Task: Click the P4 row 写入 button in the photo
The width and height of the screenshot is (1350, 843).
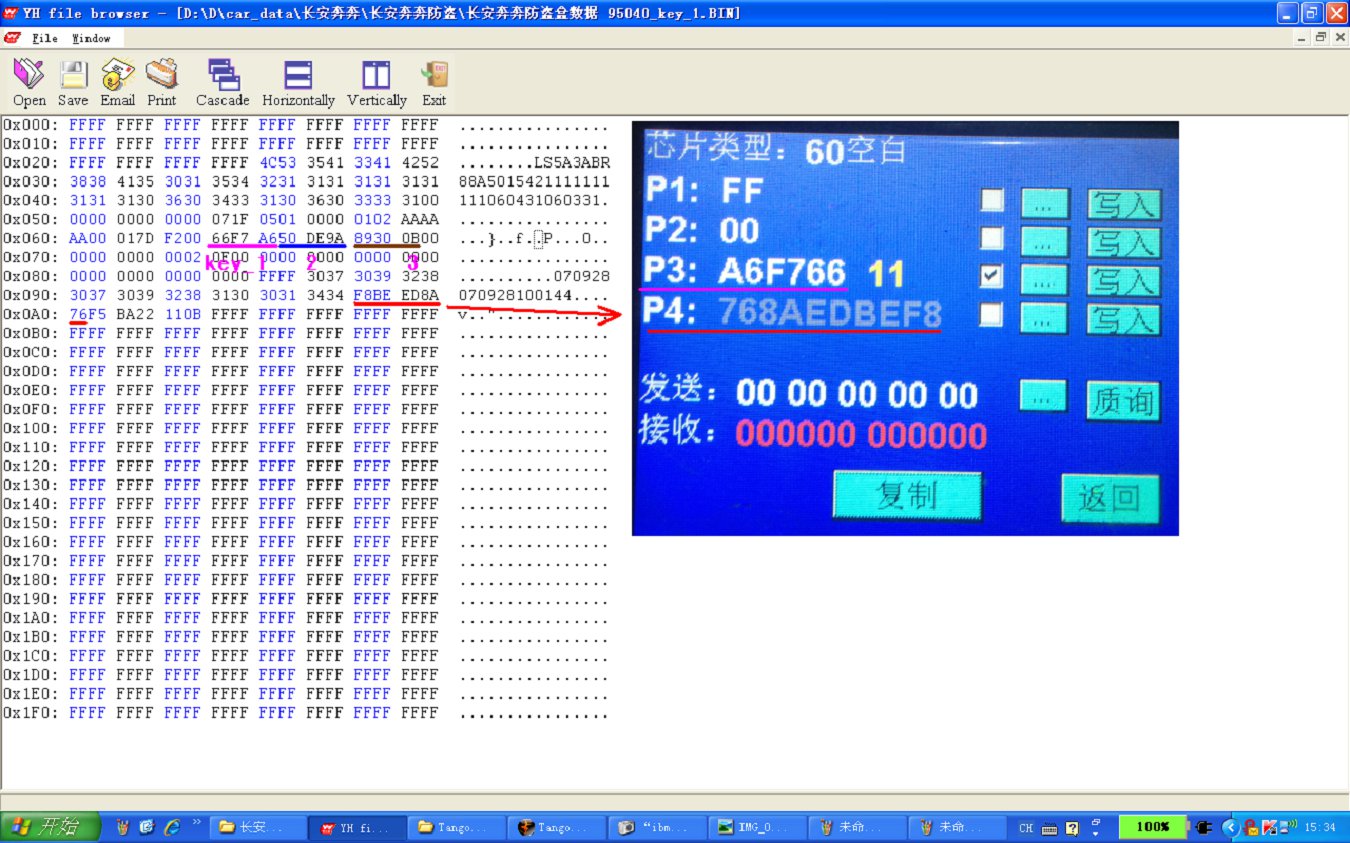Action: [1124, 320]
